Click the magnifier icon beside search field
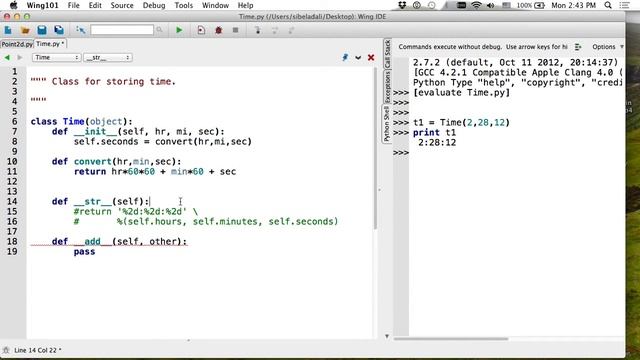The width and height of the screenshot is (640, 360). pos(159,30)
